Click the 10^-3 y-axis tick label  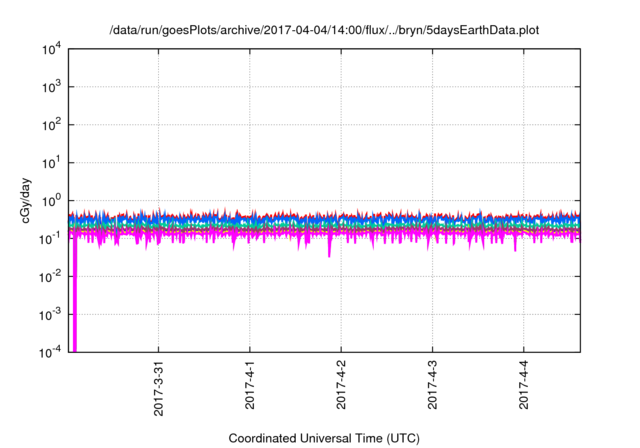coord(51,315)
